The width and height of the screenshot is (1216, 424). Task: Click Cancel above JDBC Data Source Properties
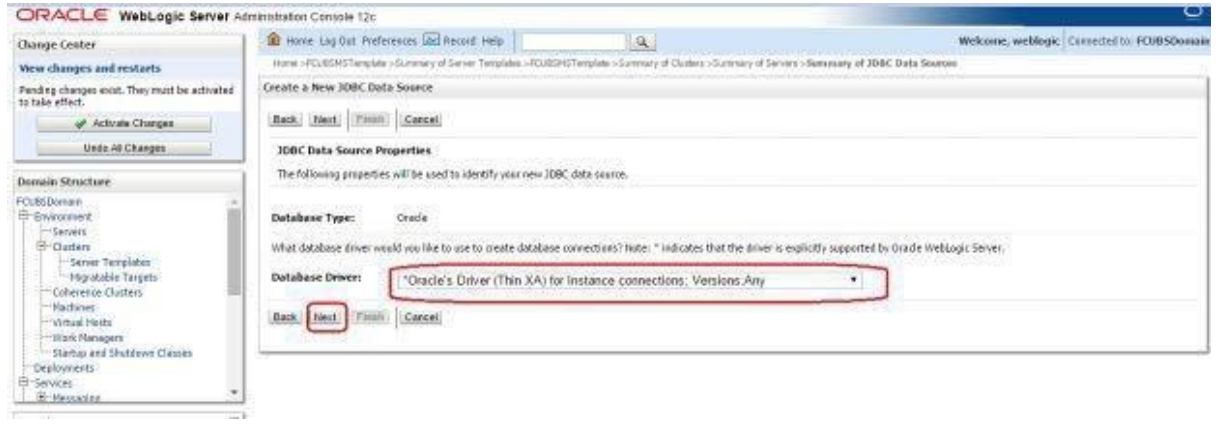(x=420, y=119)
